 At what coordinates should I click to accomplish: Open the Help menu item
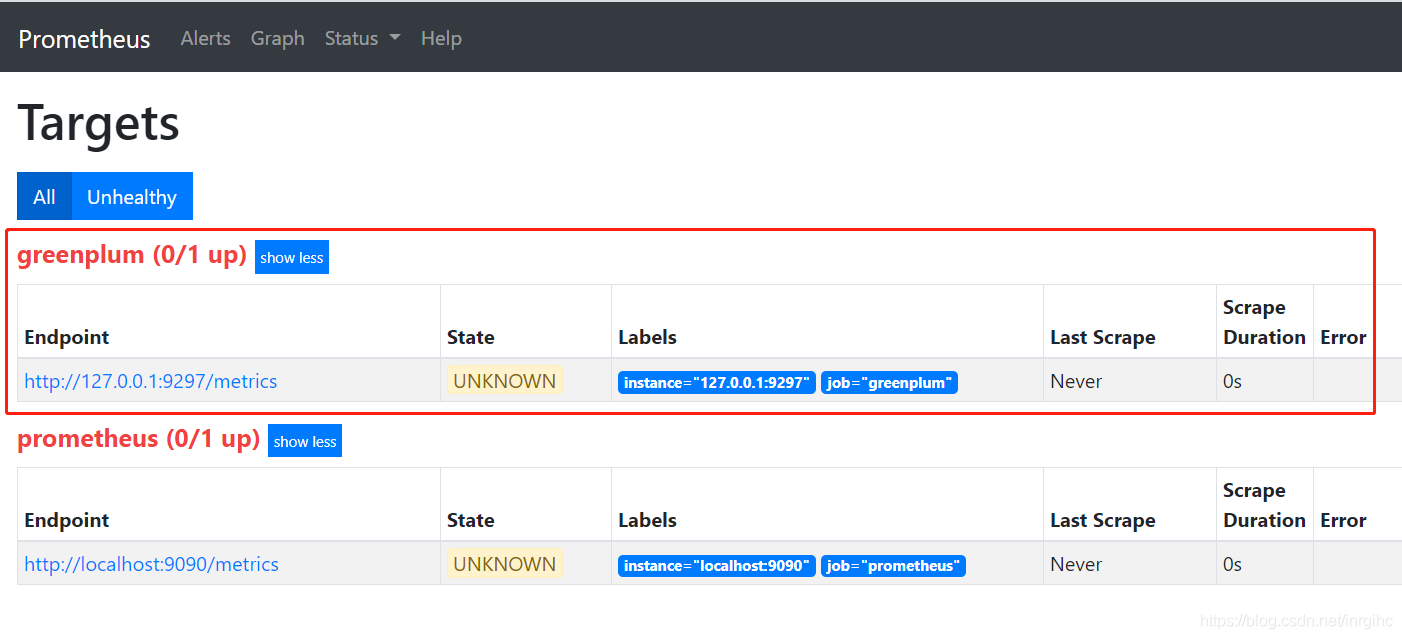[x=441, y=38]
